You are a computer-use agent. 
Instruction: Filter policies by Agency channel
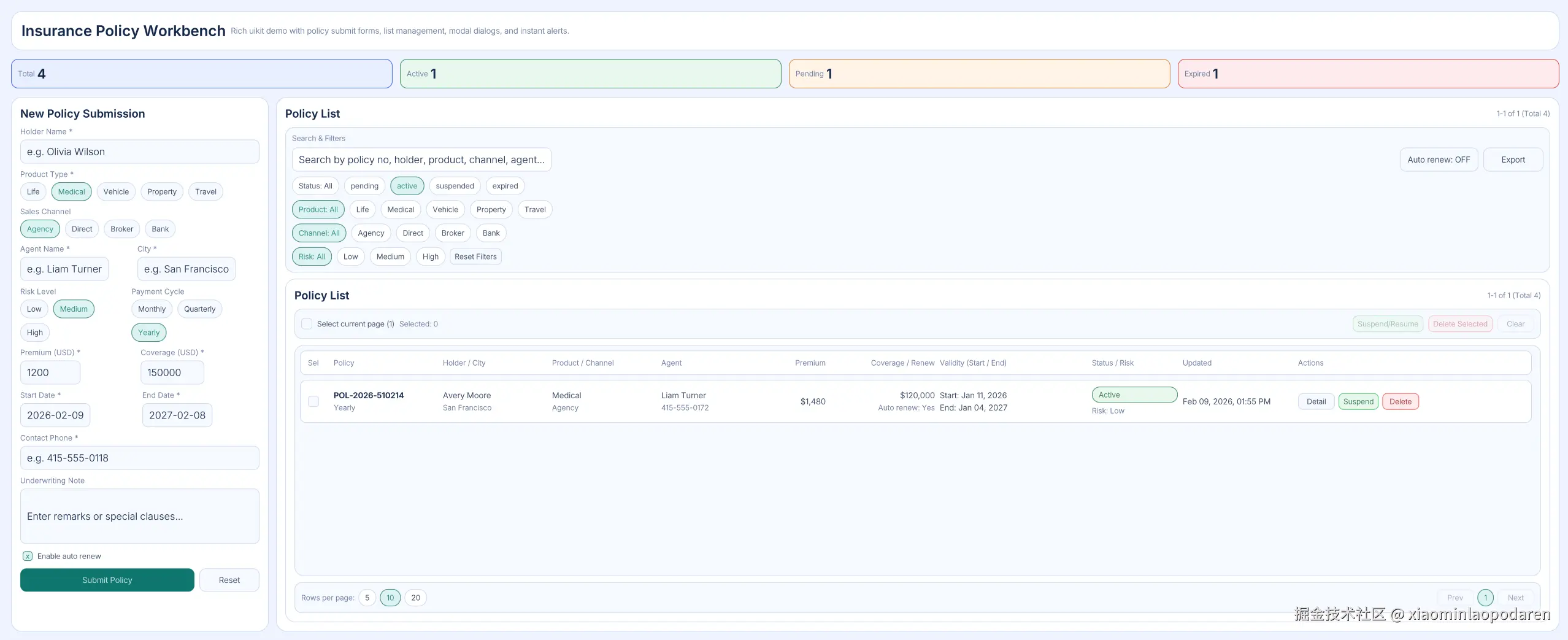tap(371, 233)
